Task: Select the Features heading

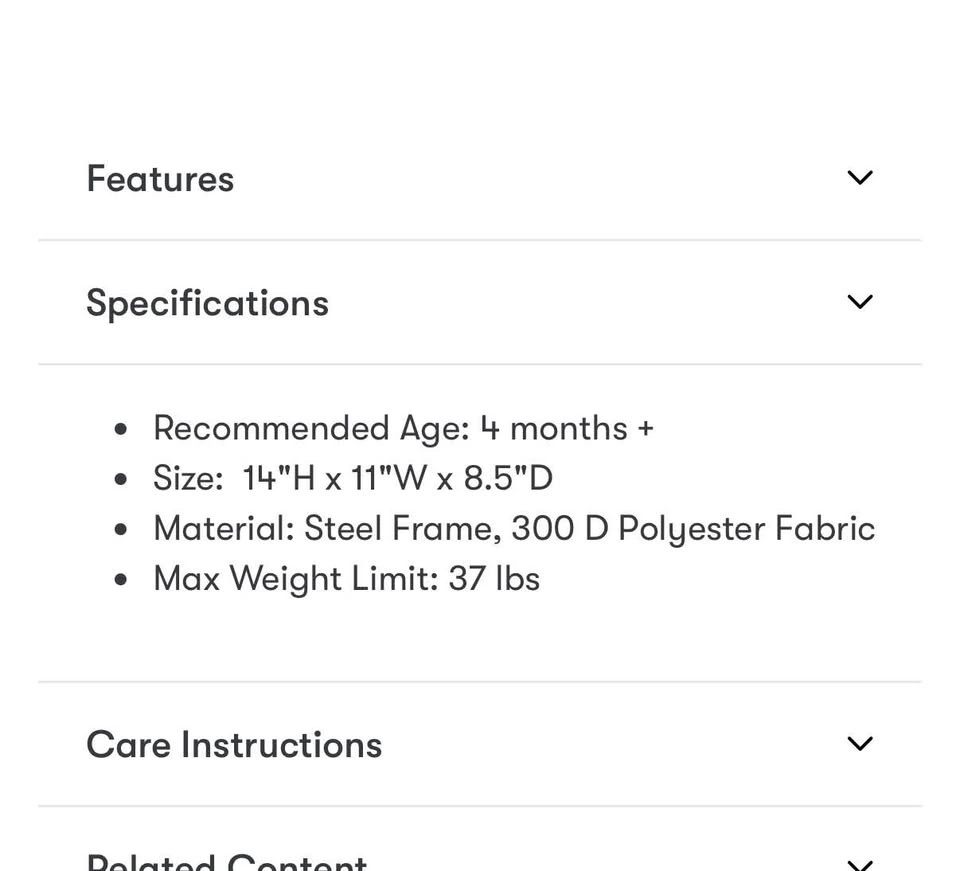Action: pyautogui.click(x=160, y=179)
